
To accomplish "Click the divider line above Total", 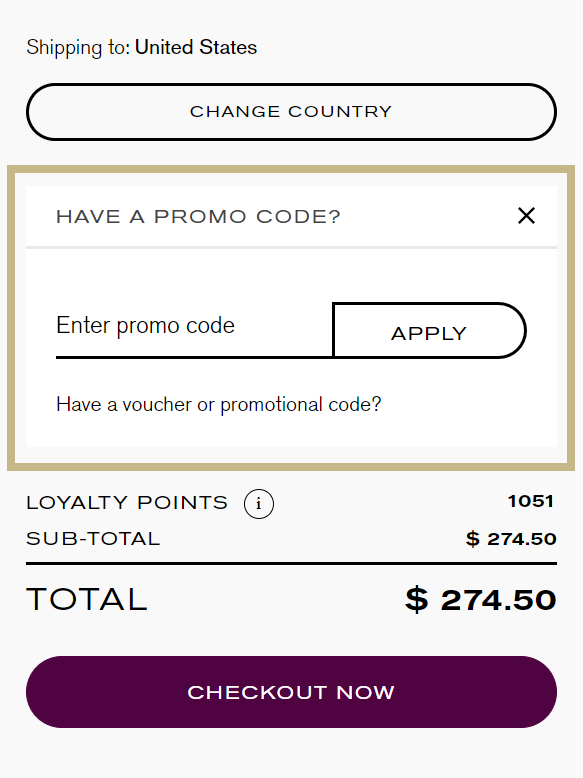I will [x=291, y=564].
